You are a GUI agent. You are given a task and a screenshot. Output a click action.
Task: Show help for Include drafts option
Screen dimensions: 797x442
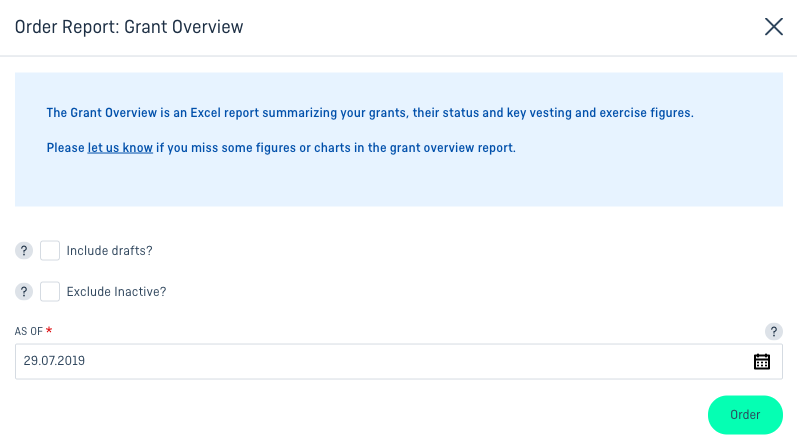24,250
